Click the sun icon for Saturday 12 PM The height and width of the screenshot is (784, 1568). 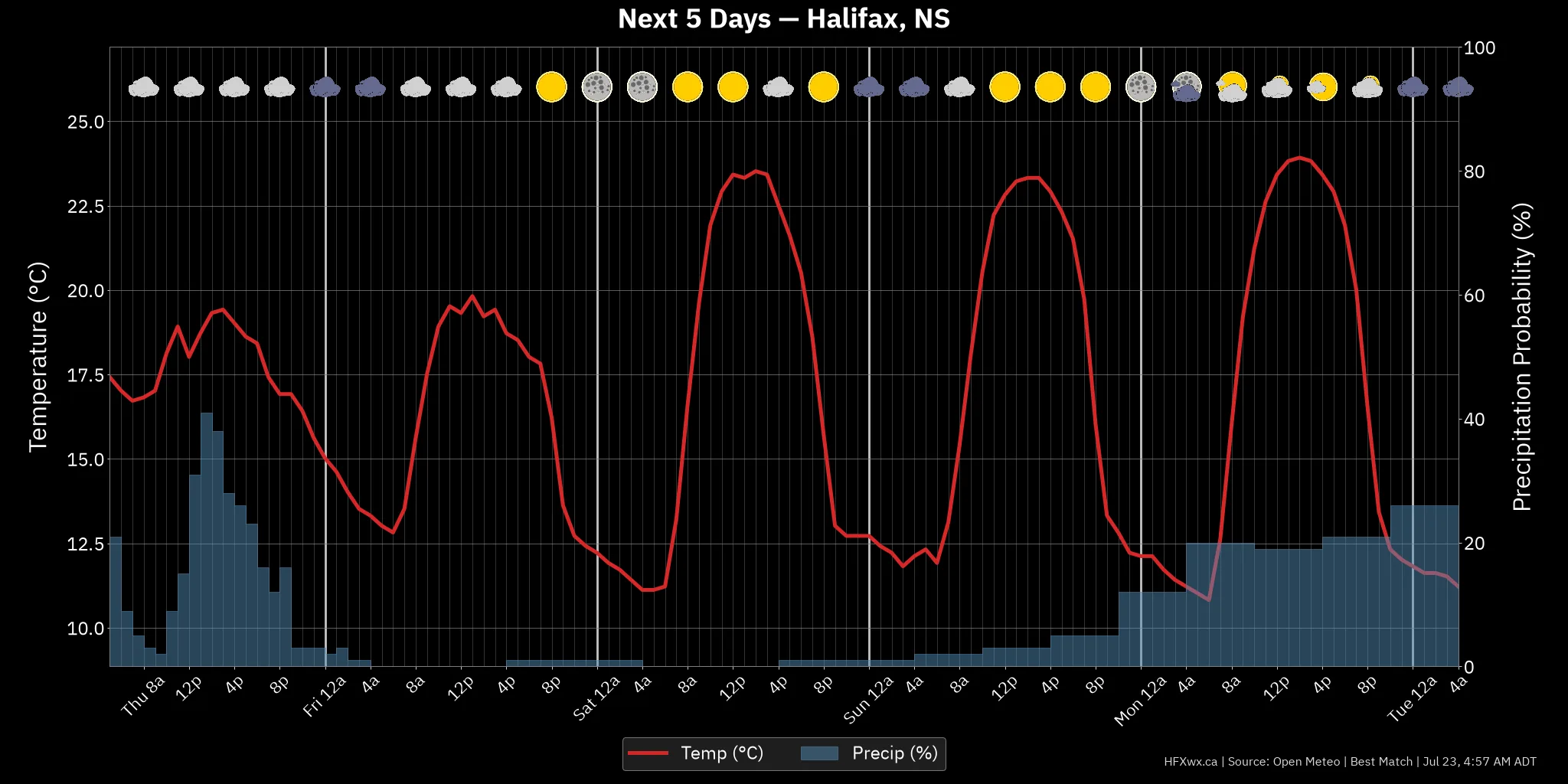click(x=733, y=87)
